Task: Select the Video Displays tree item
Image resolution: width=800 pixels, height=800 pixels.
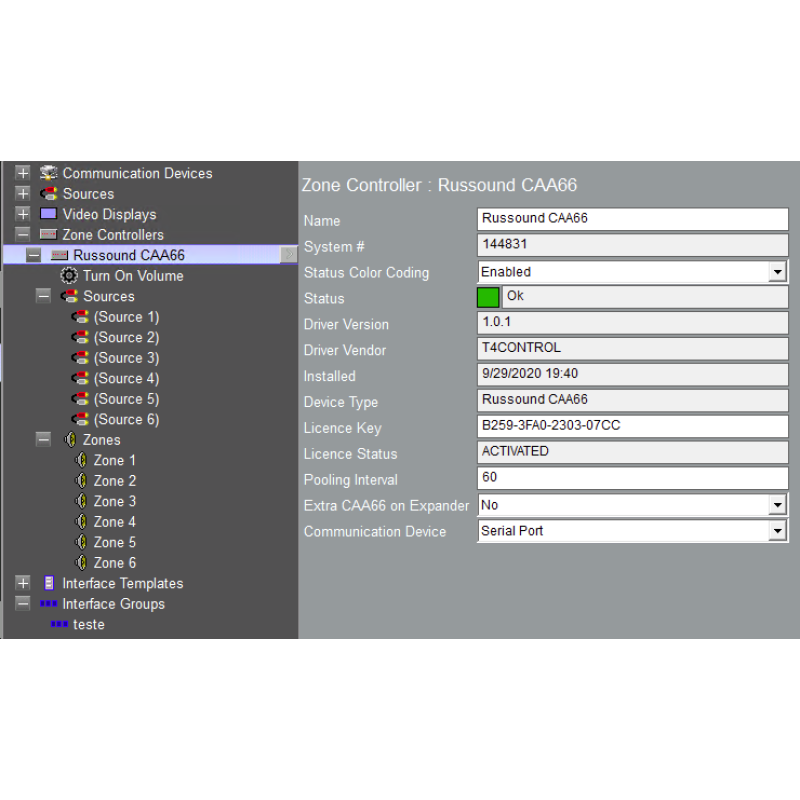Action: (x=109, y=214)
